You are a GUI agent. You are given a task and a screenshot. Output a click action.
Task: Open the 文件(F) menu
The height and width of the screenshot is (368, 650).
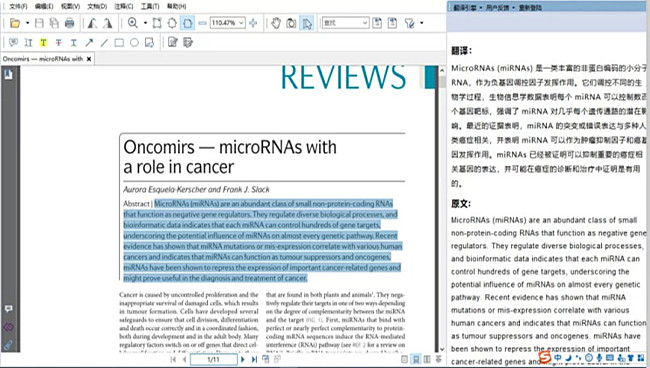[x=18, y=6]
